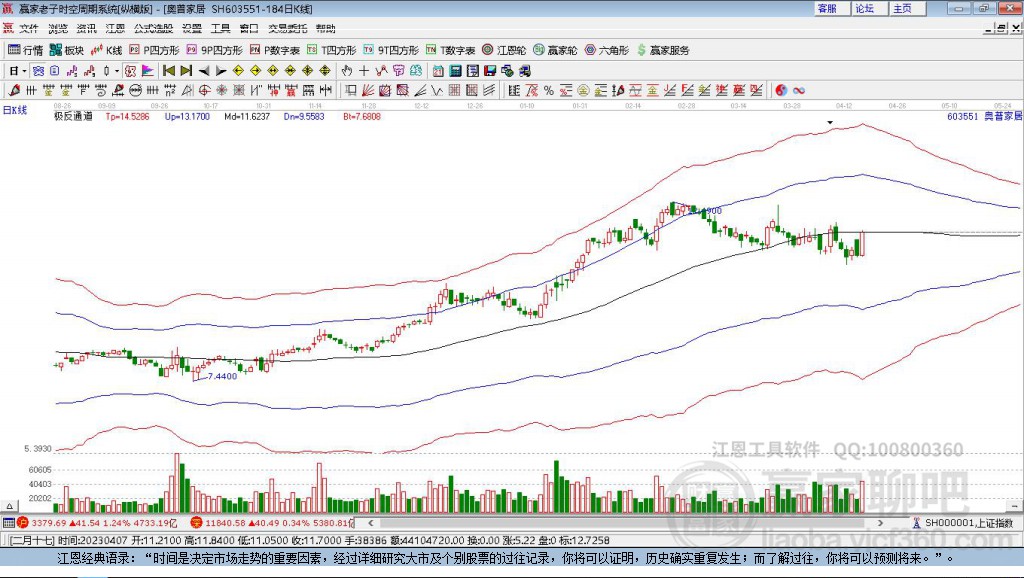Open the 交易委托 menu
The width and height of the screenshot is (1024, 578).
coord(288,28)
